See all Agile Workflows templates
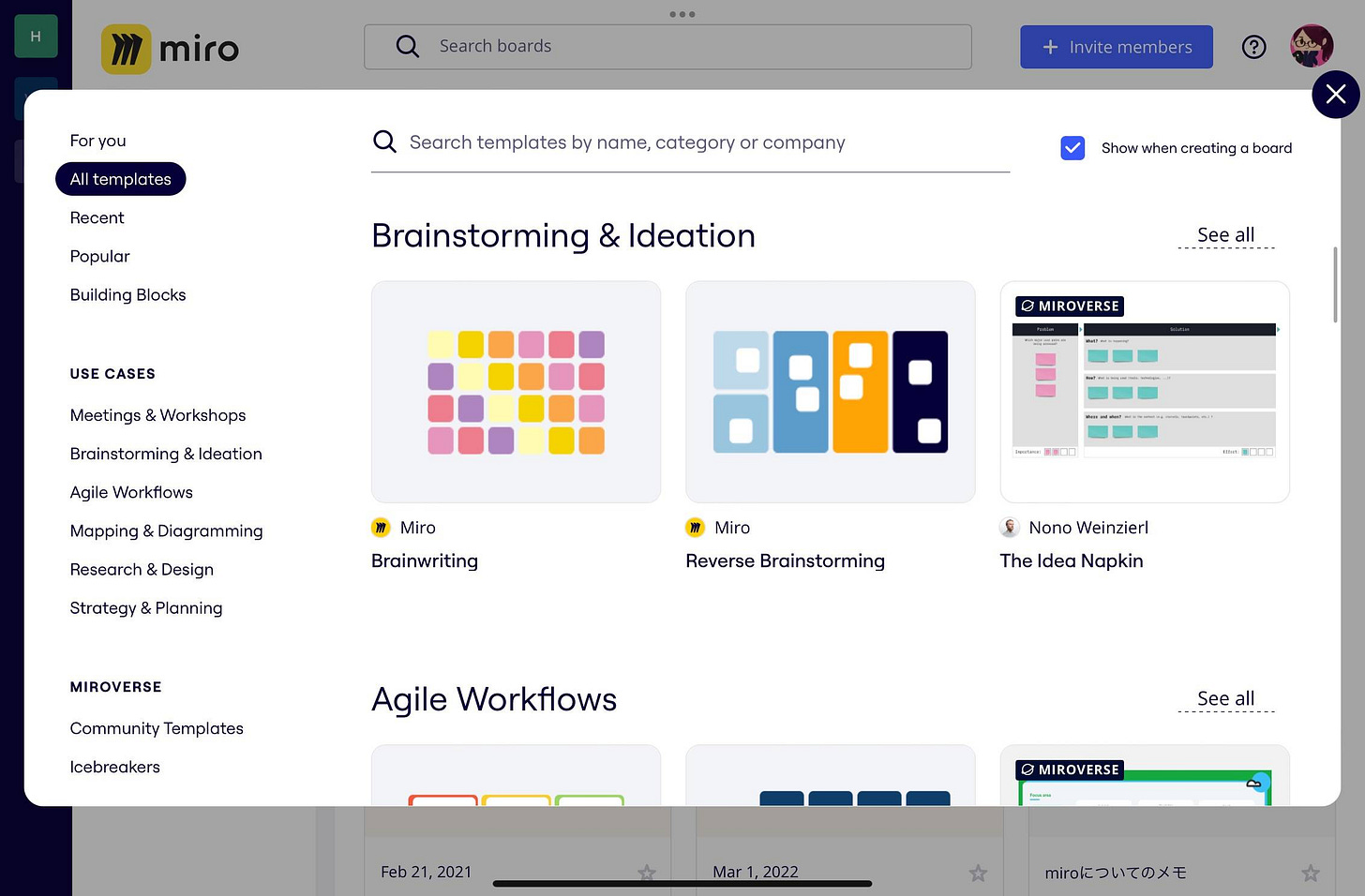Viewport: 1365px width, 896px height. [1225, 699]
